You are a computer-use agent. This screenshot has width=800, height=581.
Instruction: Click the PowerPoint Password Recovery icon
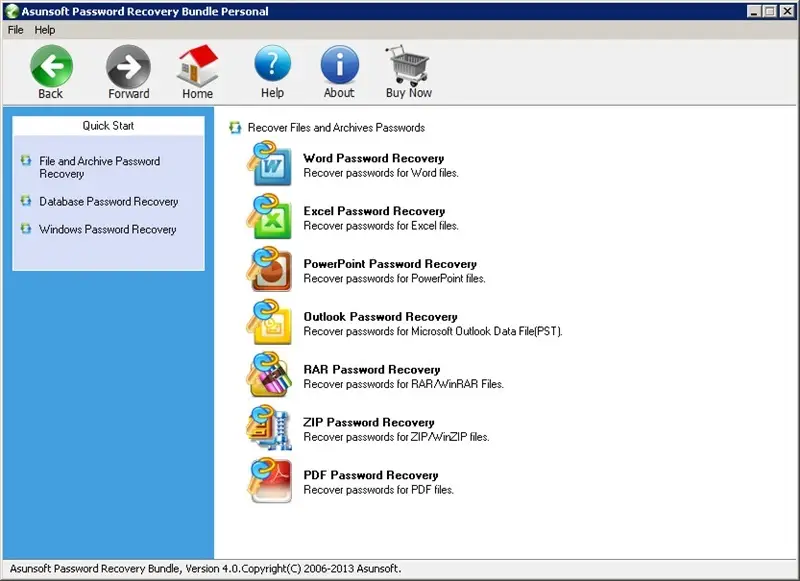tap(269, 270)
